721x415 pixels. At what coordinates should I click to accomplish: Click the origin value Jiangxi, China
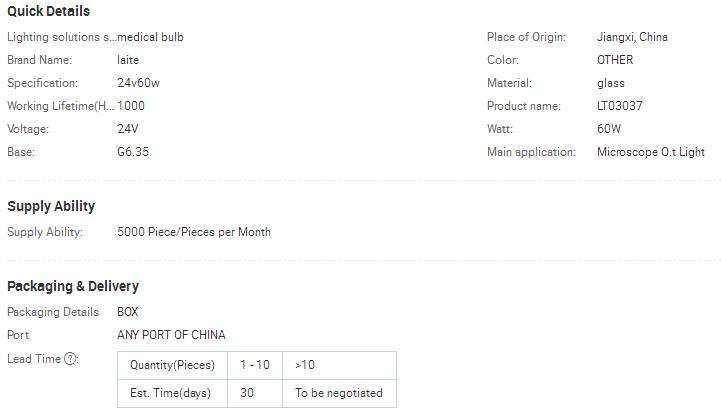click(632, 37)
